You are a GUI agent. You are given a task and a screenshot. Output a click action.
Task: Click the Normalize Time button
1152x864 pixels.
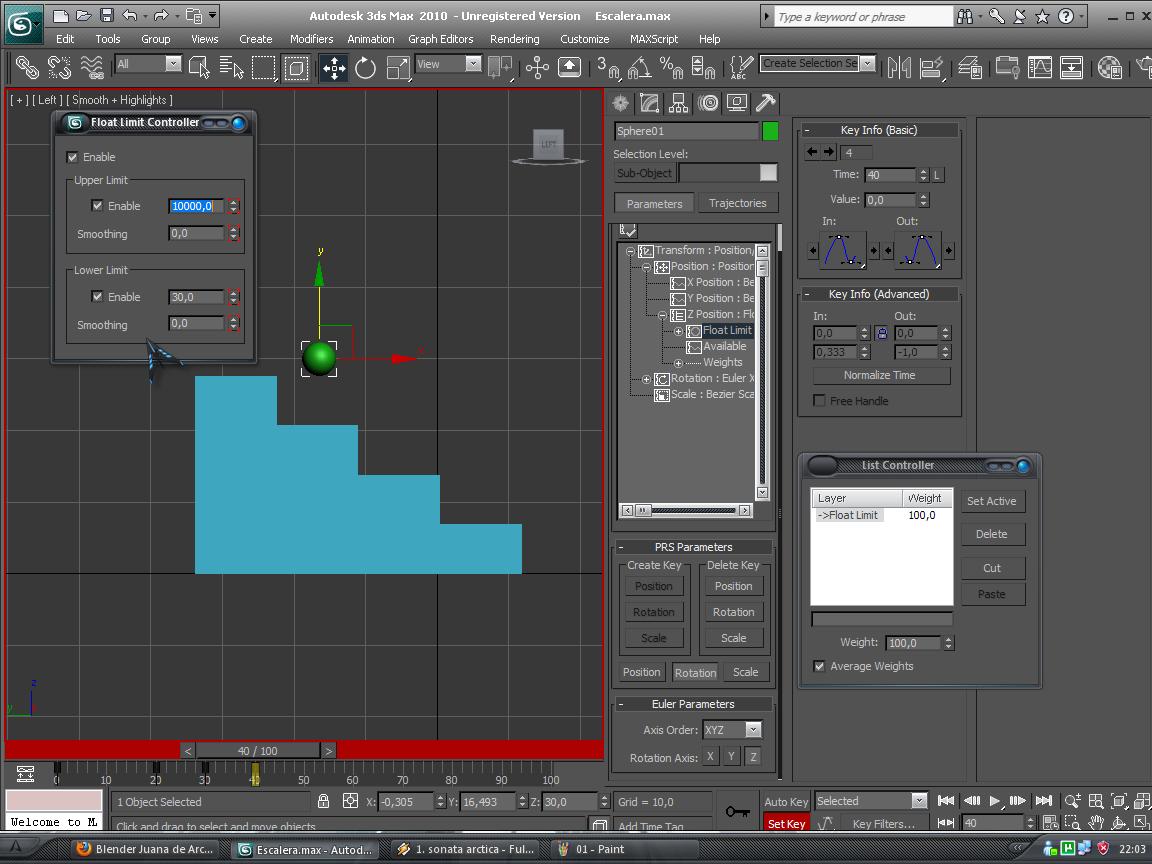[880, 375]
